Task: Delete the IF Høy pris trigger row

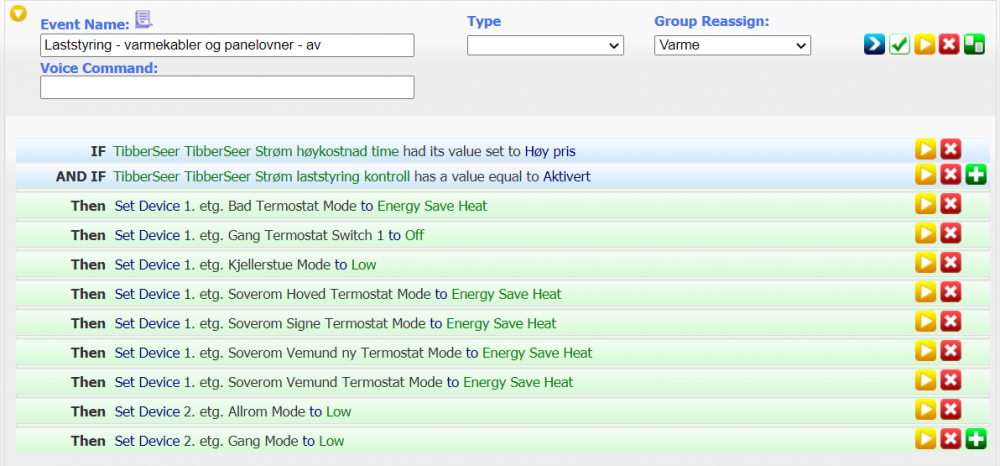Action: [951, 150]
